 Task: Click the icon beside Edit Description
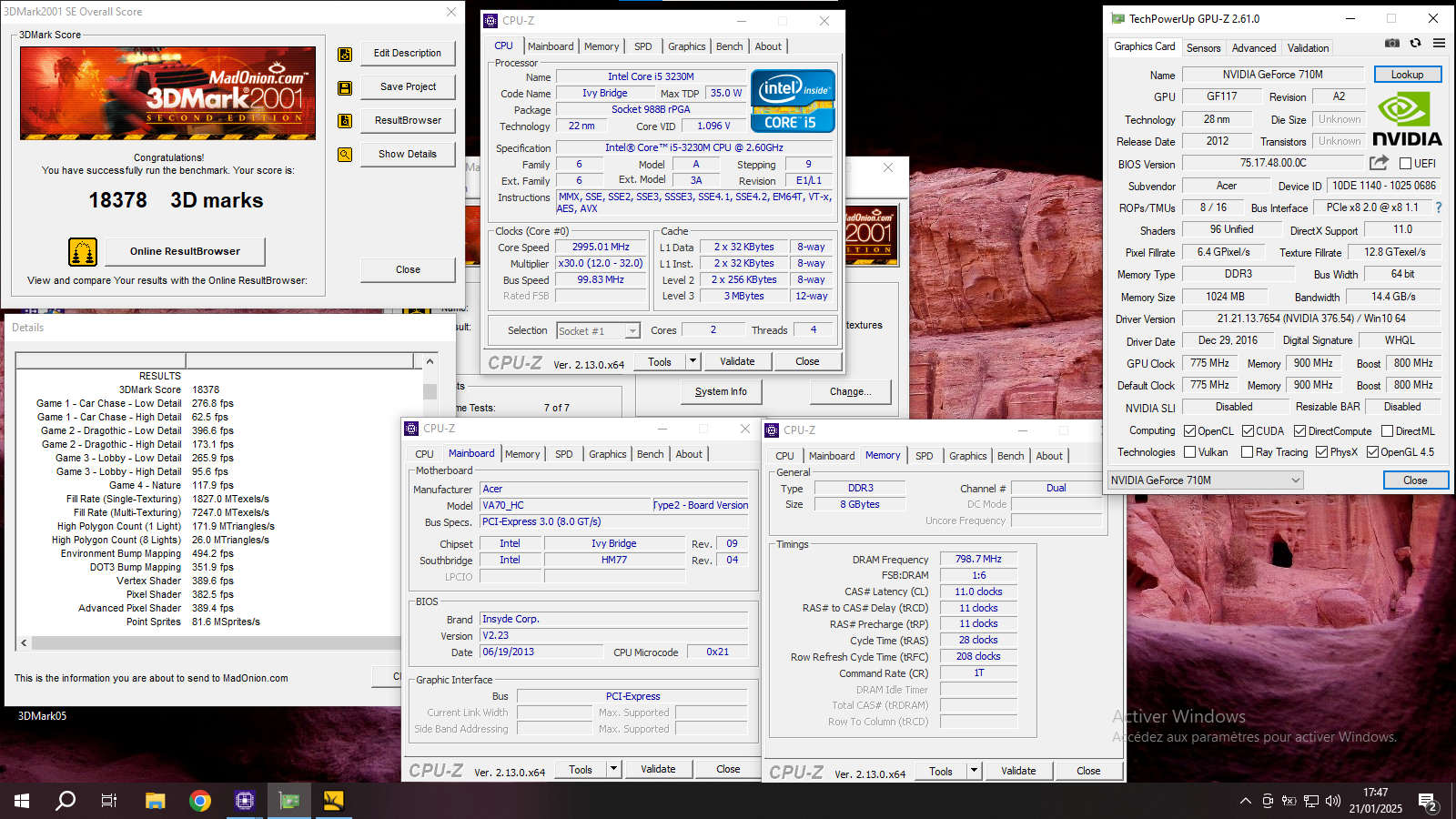(x=345, y=55)
